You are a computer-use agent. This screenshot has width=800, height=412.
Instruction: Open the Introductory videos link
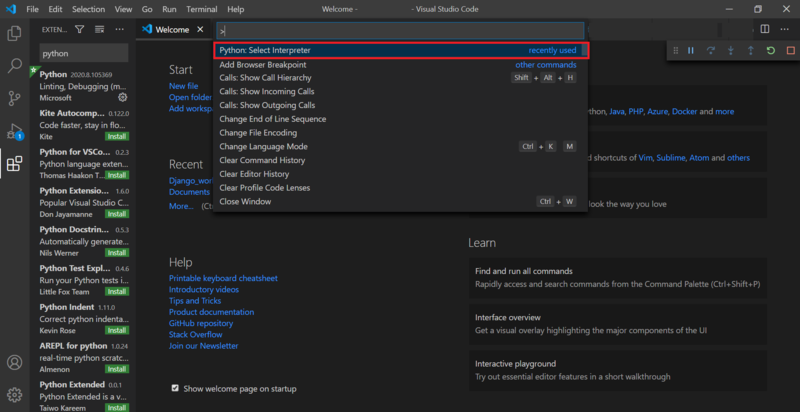click(x=204, y=290)
